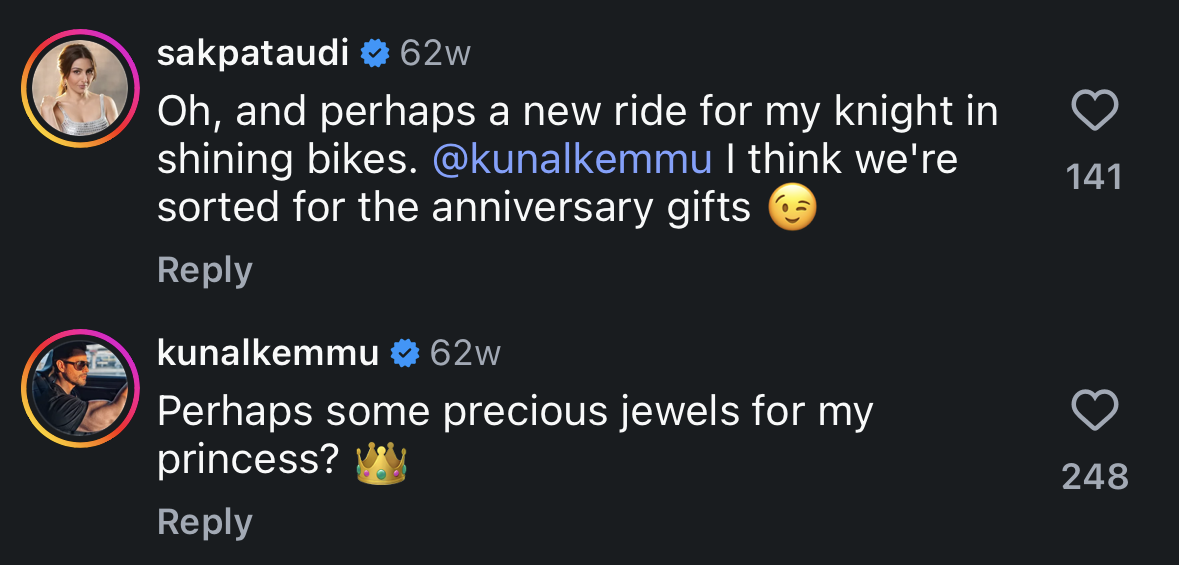Reply to kunalkemmu's comment
This screenshot has width=1179, height=565.
205,522
